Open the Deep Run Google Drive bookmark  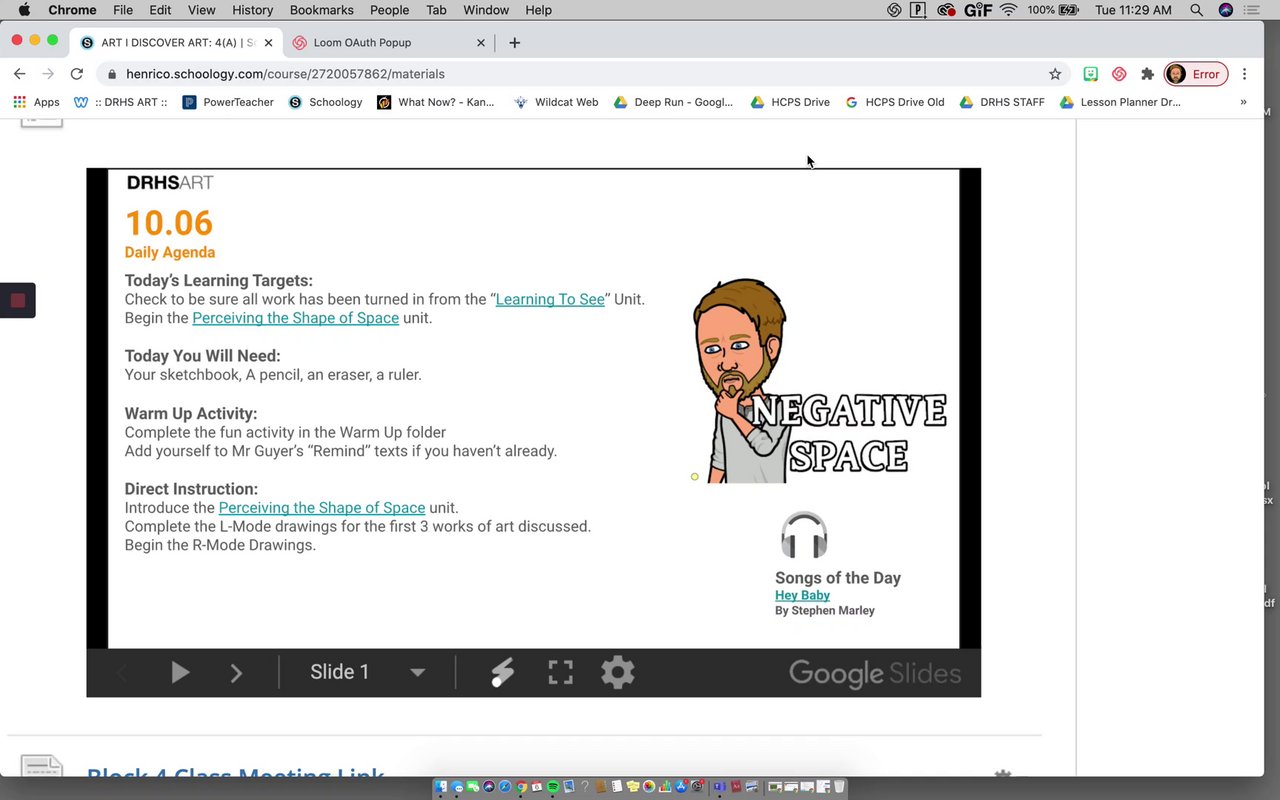tap(673, 102)
